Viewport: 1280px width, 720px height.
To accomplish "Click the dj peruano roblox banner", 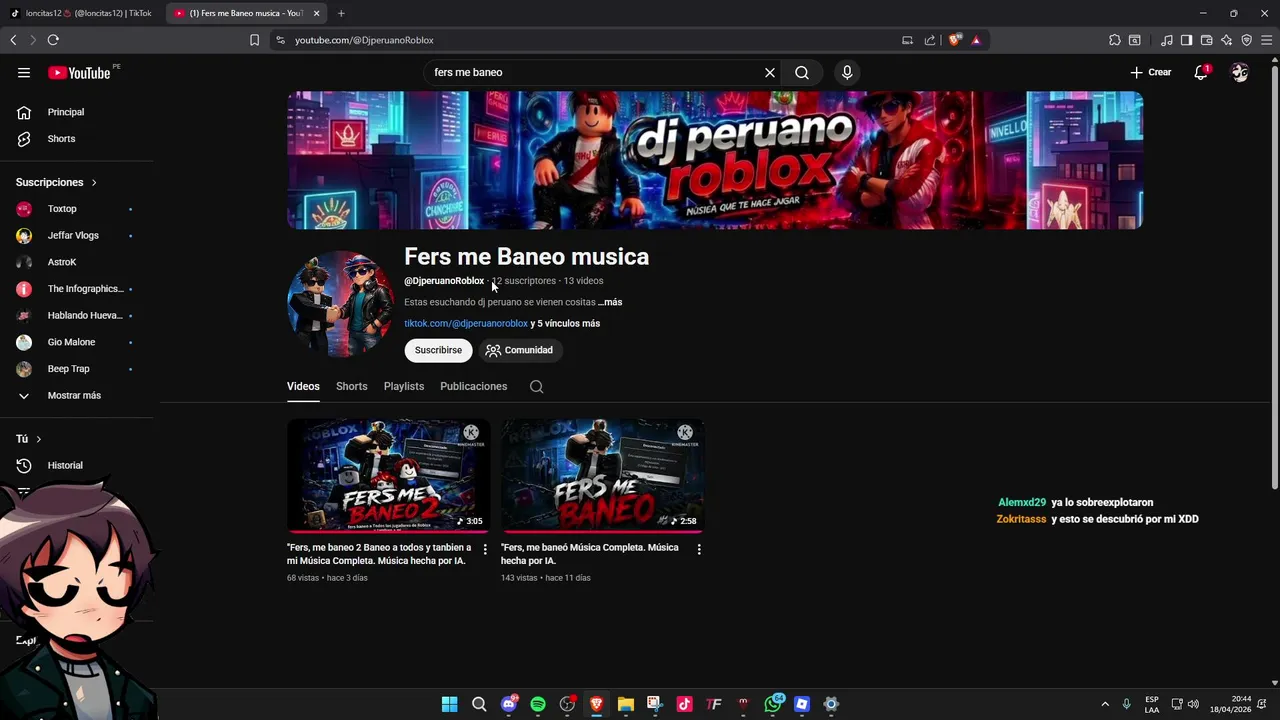I will tap(715, 160).
